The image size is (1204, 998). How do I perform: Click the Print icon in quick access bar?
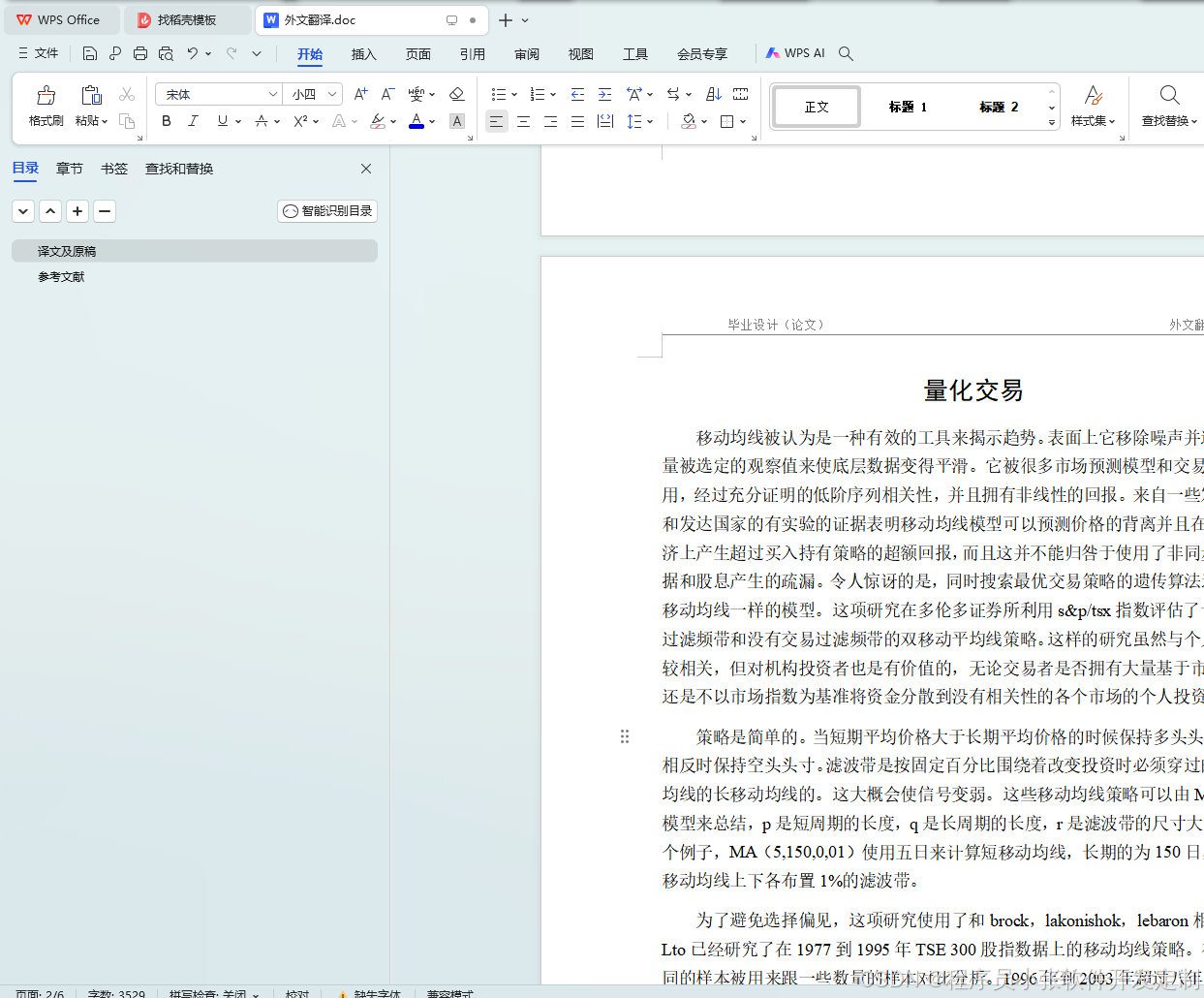(x=139, y=53)
